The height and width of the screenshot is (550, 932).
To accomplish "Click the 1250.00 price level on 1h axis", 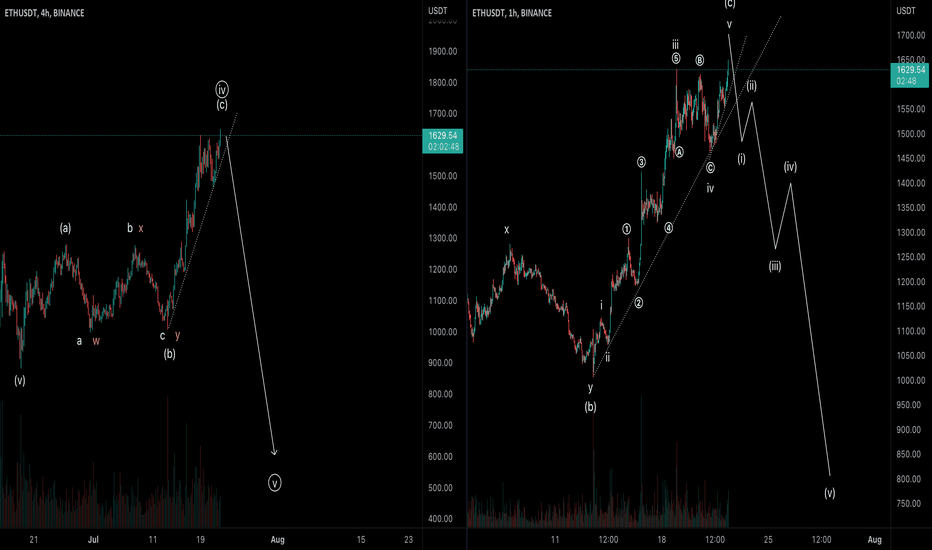I will point(911,257).
